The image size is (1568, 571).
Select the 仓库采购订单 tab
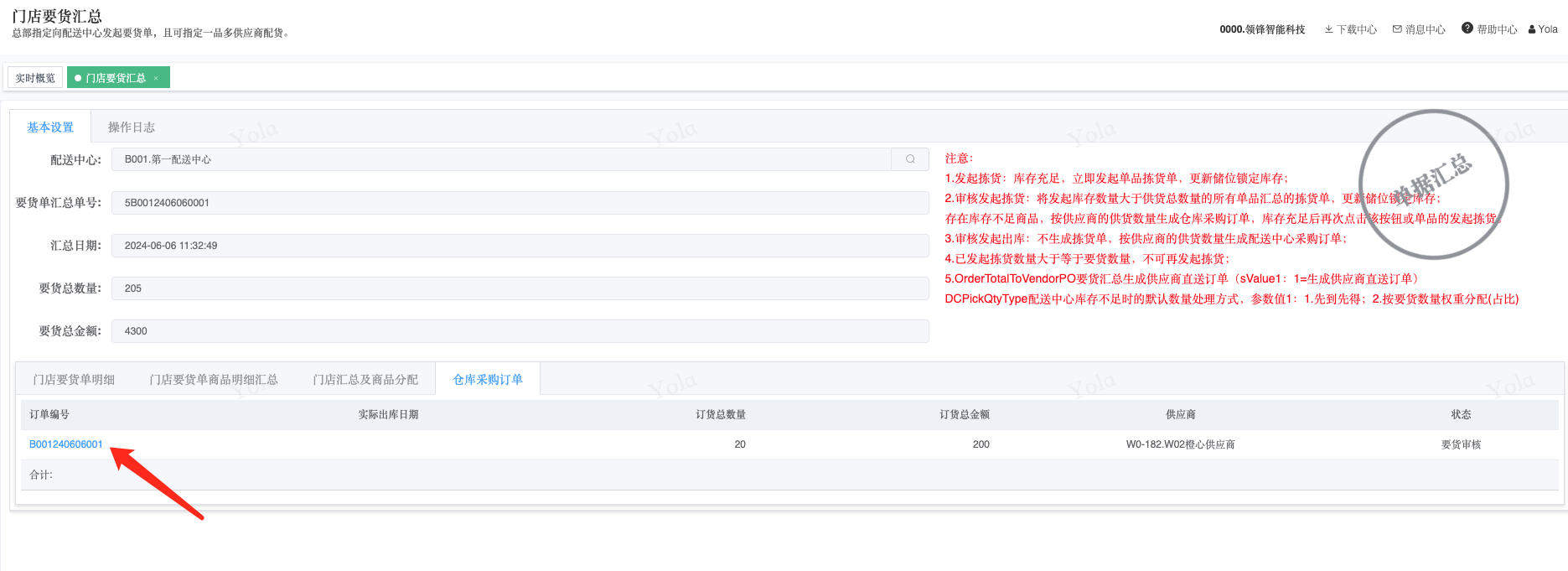[x=488, y=380]
